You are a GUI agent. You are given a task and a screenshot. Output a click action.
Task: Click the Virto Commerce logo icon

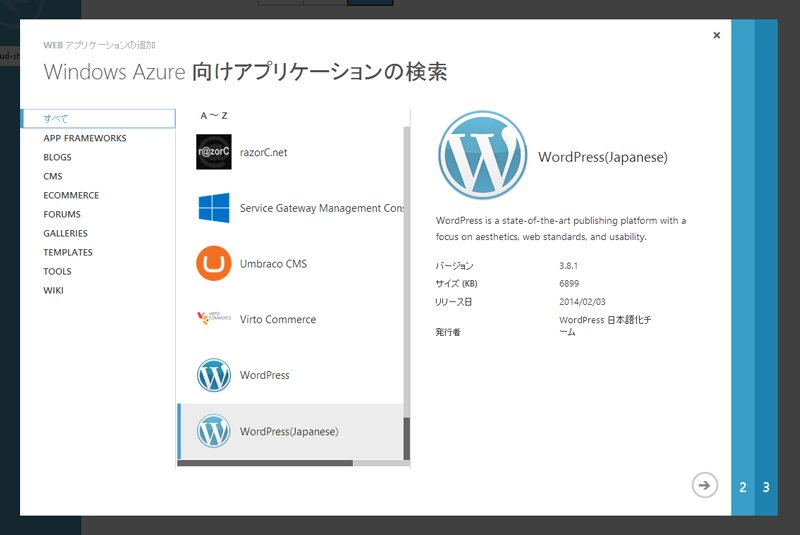pos(214,318)
